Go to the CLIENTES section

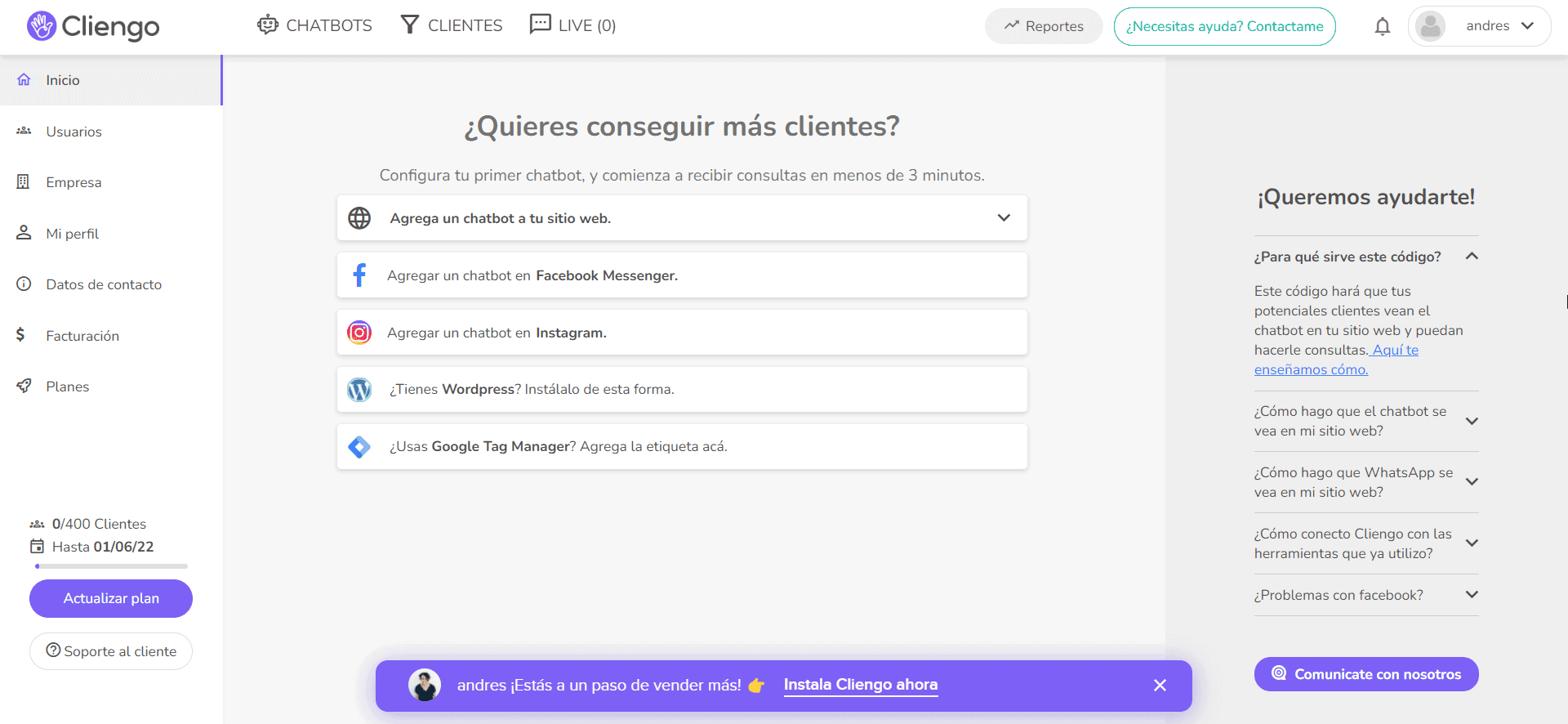tap(452, 25)
